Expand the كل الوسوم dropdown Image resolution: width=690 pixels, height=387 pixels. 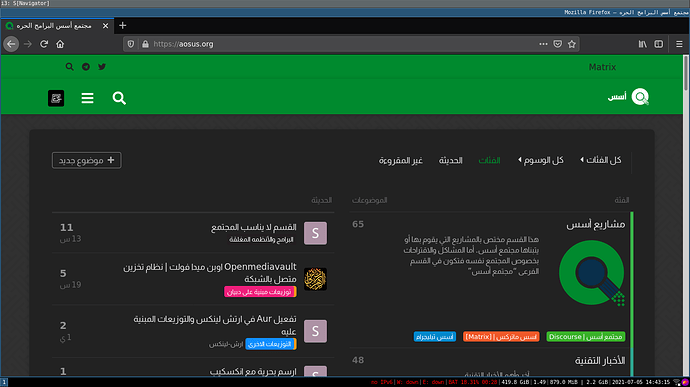coord(541,160)
